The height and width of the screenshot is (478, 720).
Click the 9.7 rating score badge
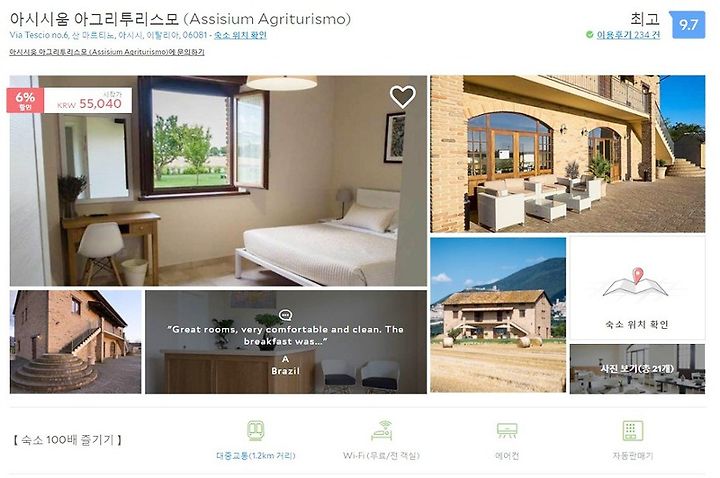[687, 25]
